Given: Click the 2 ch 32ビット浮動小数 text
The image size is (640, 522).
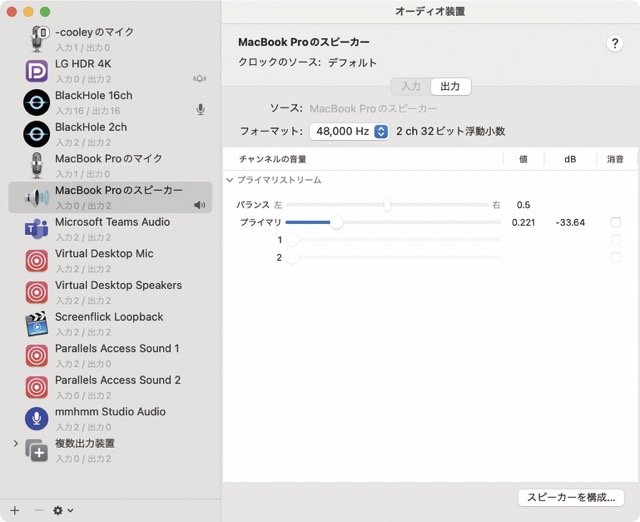Looking at the screenshot, I should click(x=451, y=131).
